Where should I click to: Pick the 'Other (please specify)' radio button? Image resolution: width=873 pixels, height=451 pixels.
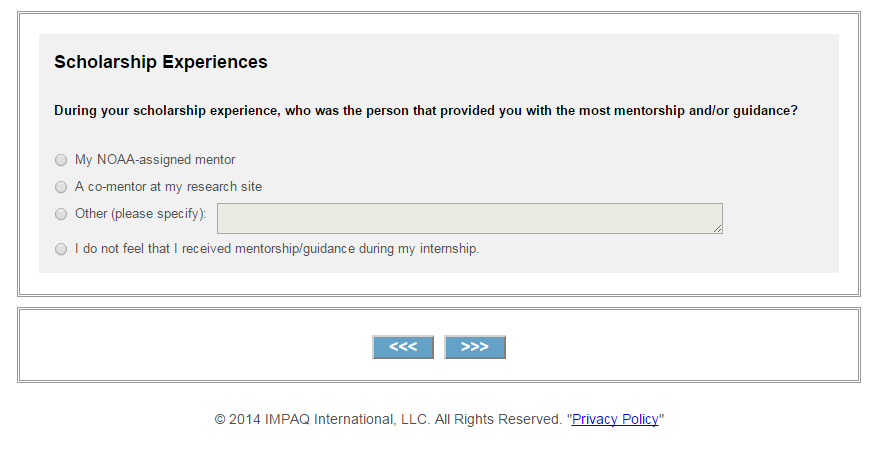(x=61, y=214)
